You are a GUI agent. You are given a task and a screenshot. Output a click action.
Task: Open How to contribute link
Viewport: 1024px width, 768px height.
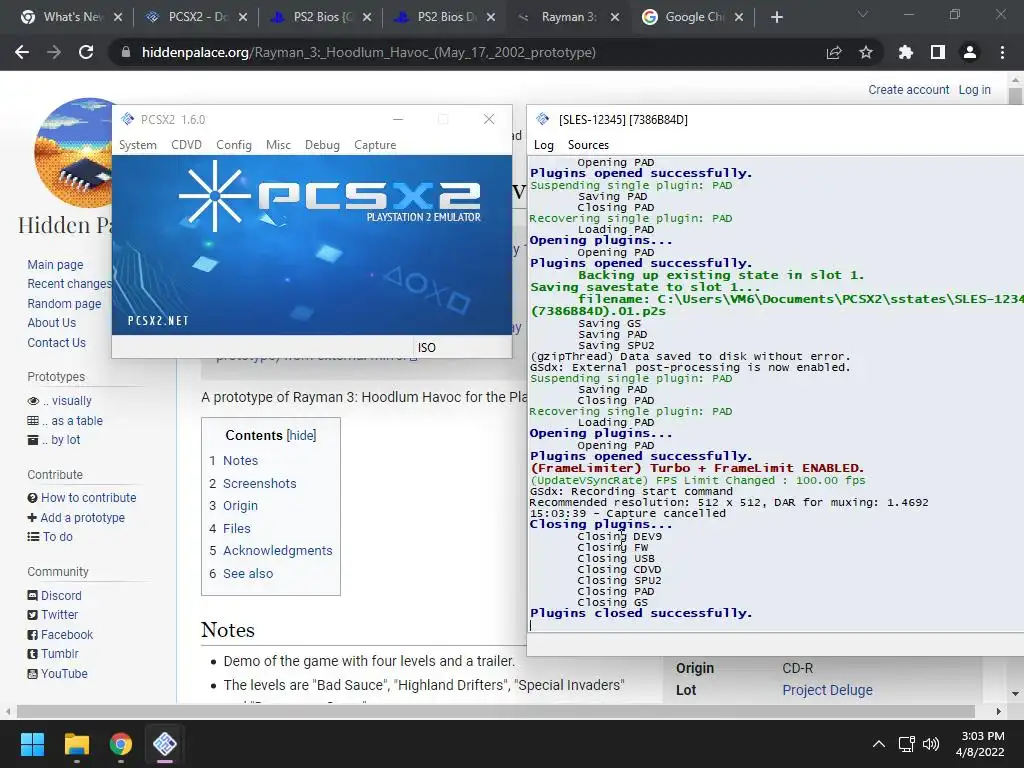(x=89, y=498)
